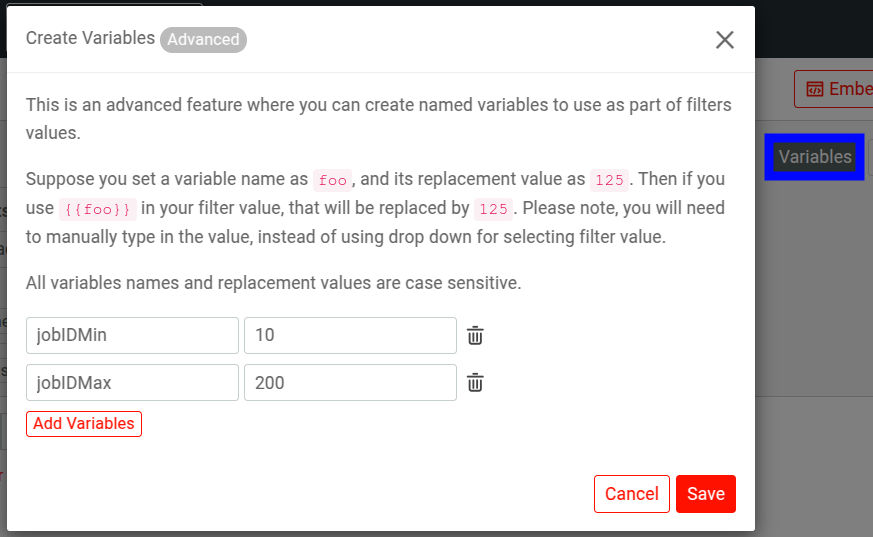The image size is (873, 537).
Task: Focus the jobIDMin variable name field
Action: (132, 336)
